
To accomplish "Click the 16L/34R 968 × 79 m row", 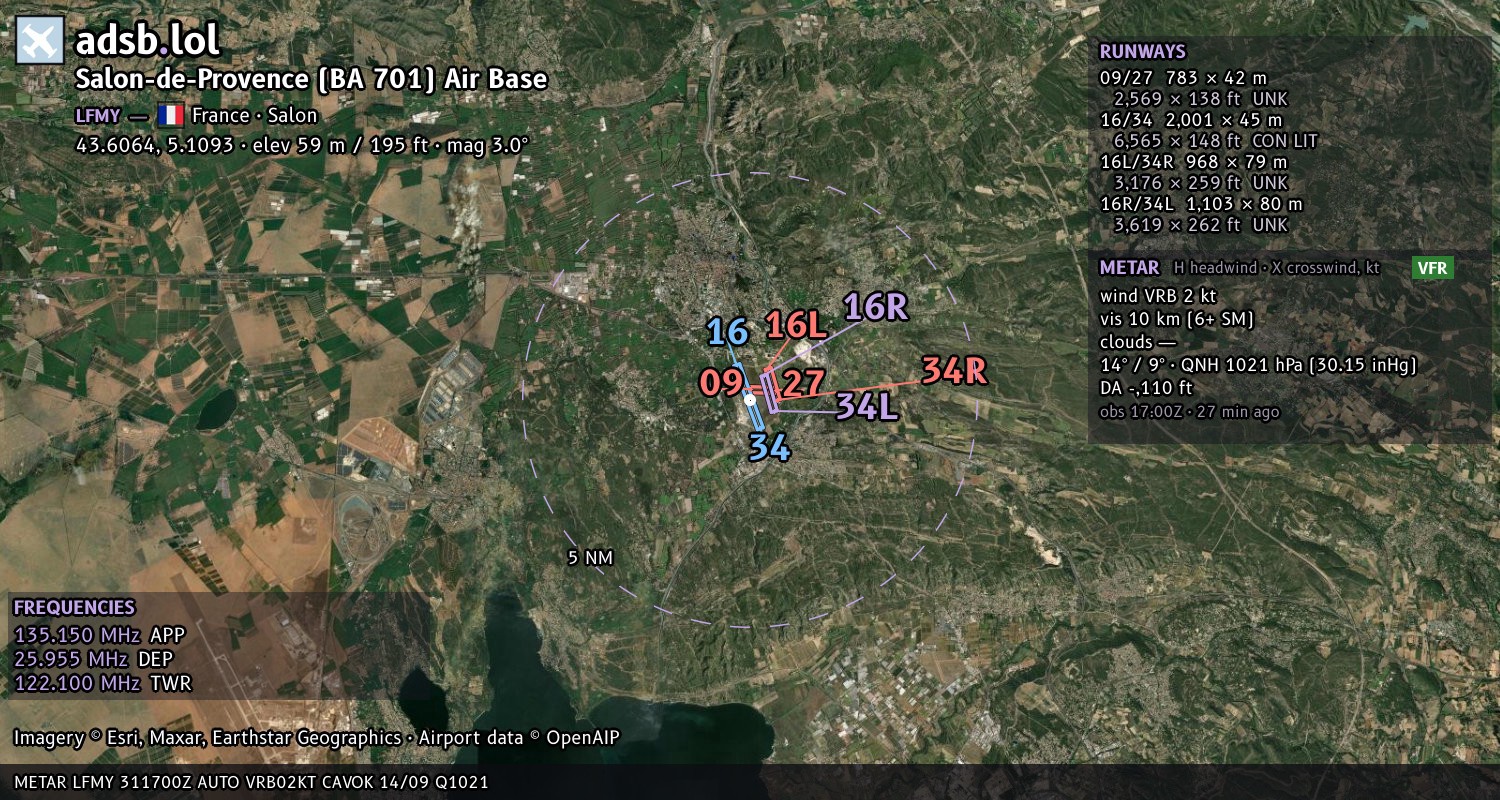I will click(1193, 162).
